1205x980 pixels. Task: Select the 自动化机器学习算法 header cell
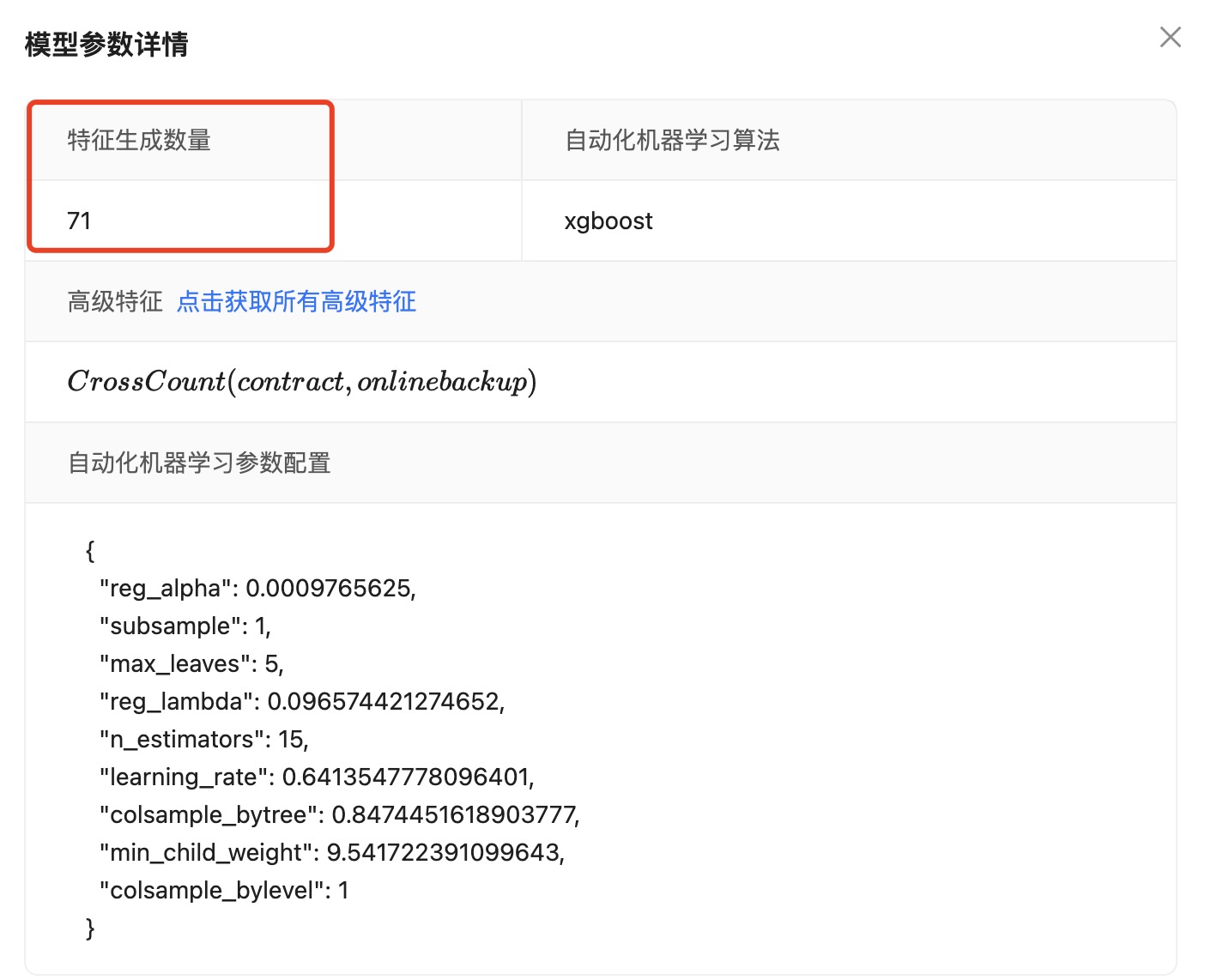pyautogui.click(x=672, y=140)
